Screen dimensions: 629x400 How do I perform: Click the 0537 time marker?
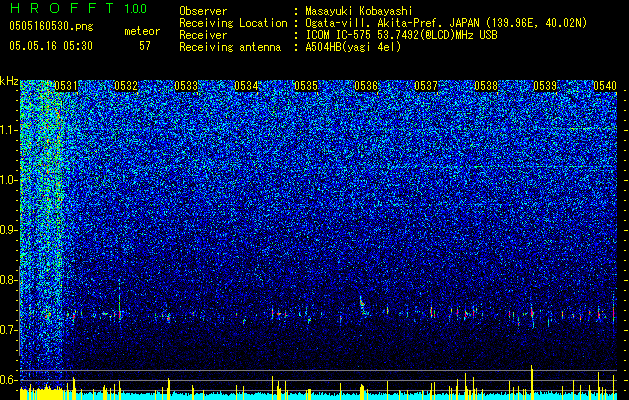tap(426, 86)
